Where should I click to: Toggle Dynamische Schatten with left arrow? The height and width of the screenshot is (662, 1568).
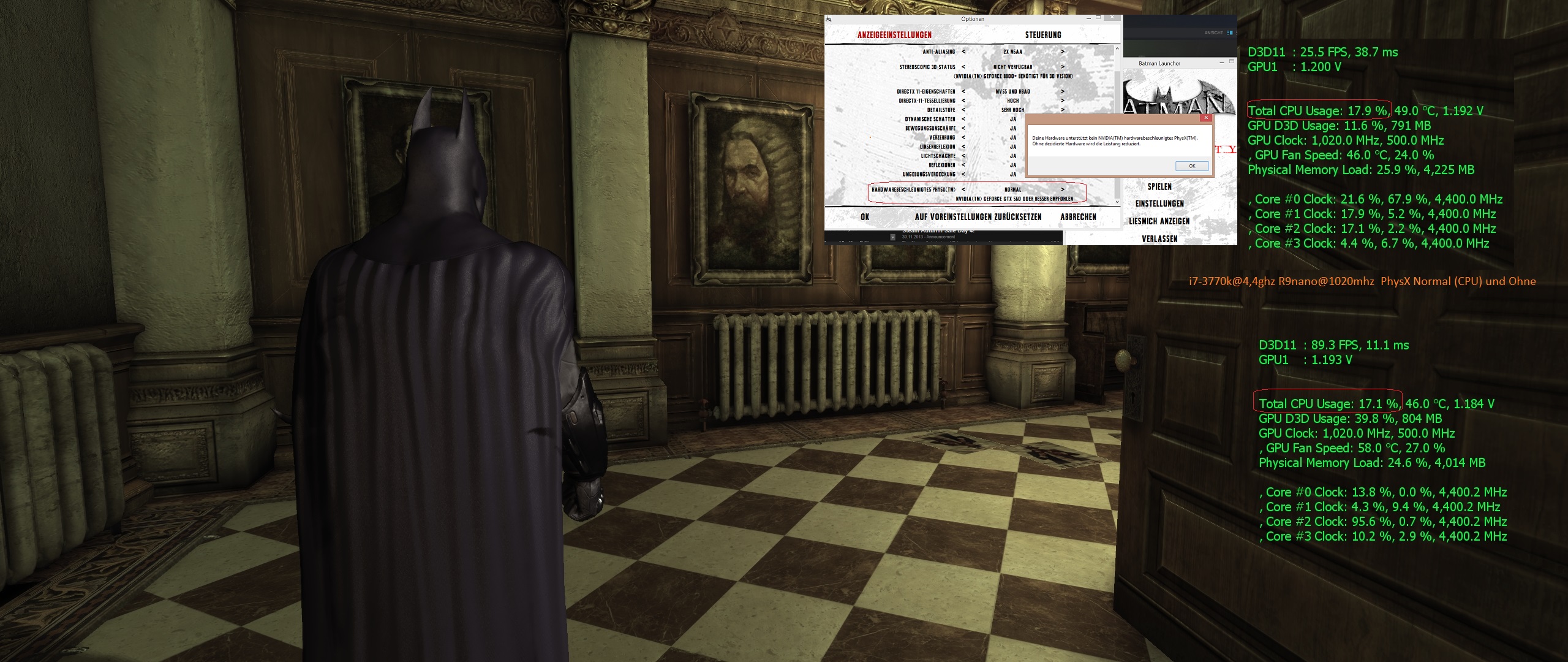tap(963, 119)
